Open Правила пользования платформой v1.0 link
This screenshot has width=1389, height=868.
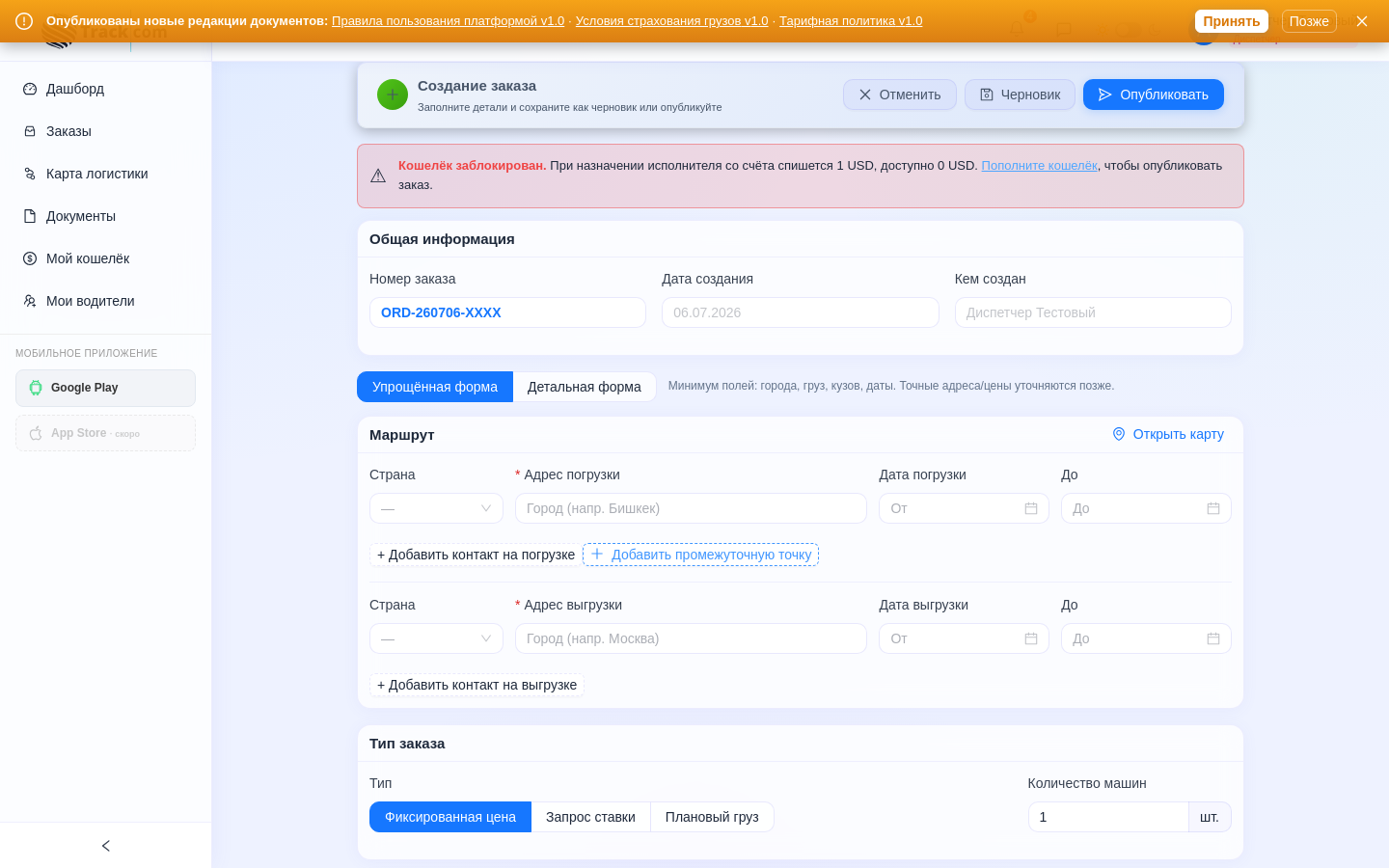(448, 21)
